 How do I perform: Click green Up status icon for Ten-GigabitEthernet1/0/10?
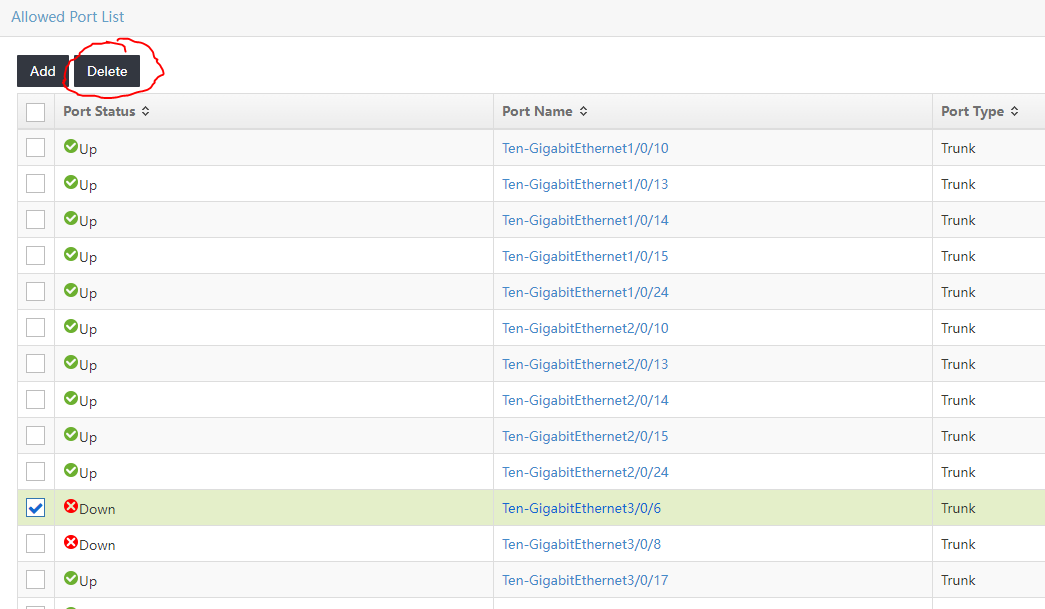(71, 147)
